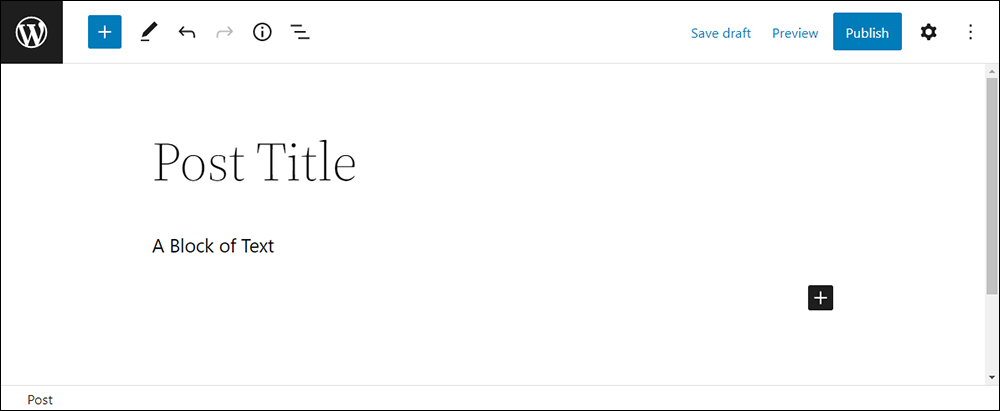1000x411 pixels.
Task: Add a block with the black plus button
Action: [820, 298]
